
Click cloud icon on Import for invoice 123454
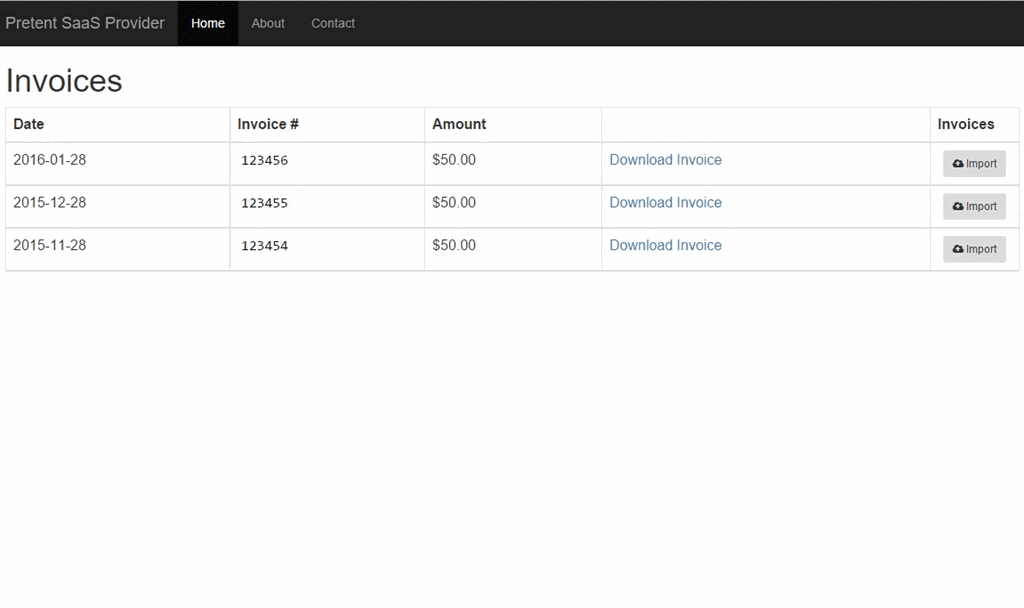click(x=958, y=249)
